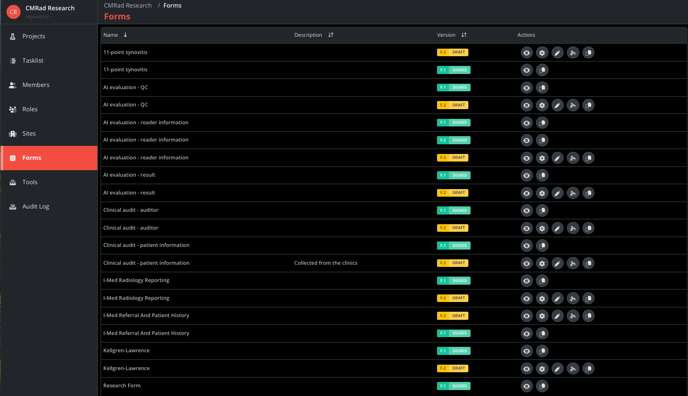Open settings of draft AI evaluation - QC
This screenshot has height=396, width=688.
pyautogui.click(x=542, y=105)
